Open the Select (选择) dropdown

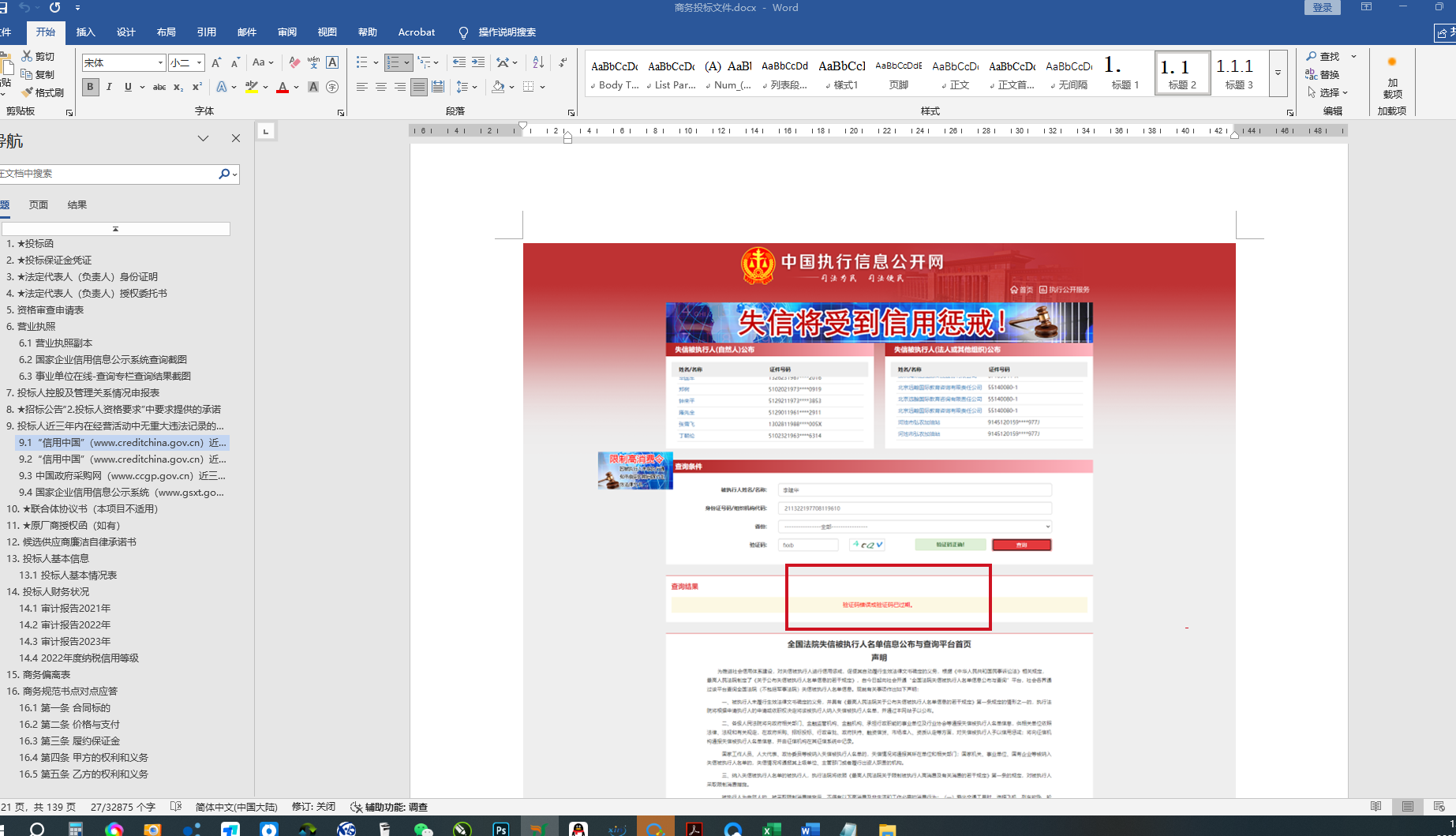coord(1327,92)
